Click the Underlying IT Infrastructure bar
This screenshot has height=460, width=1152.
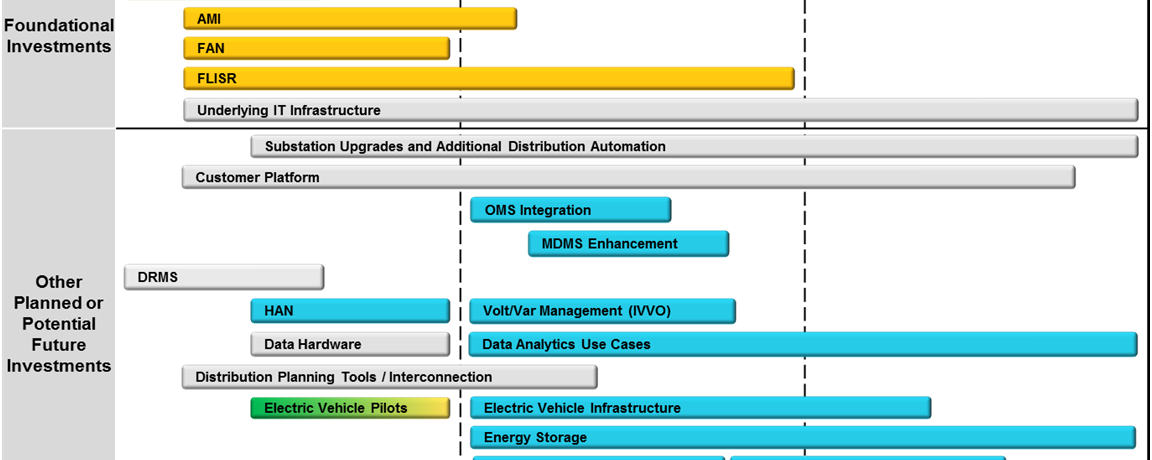[x=660, y=110]
